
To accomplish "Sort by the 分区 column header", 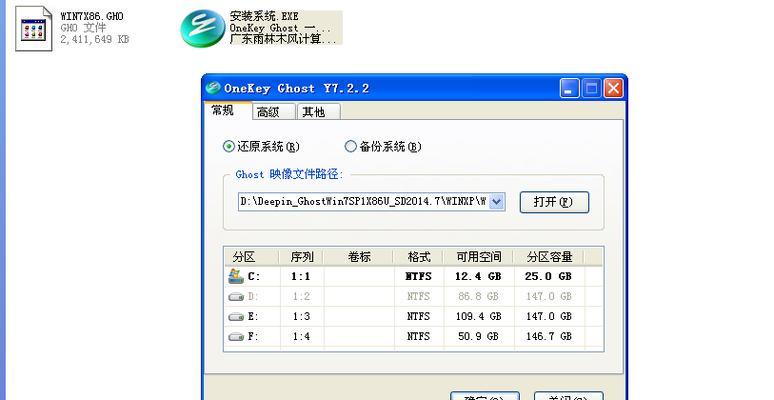I will 251,257.
